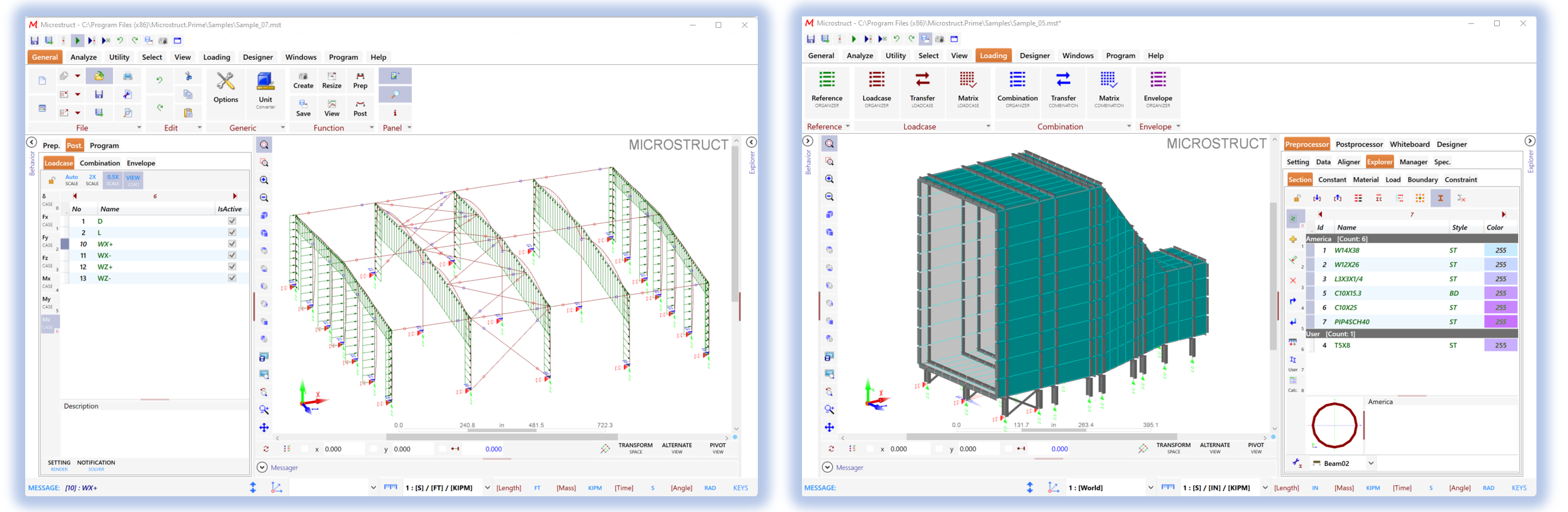
Task: Click x coordinate field in Sample_07 window
Action: (x=344, y=449)
